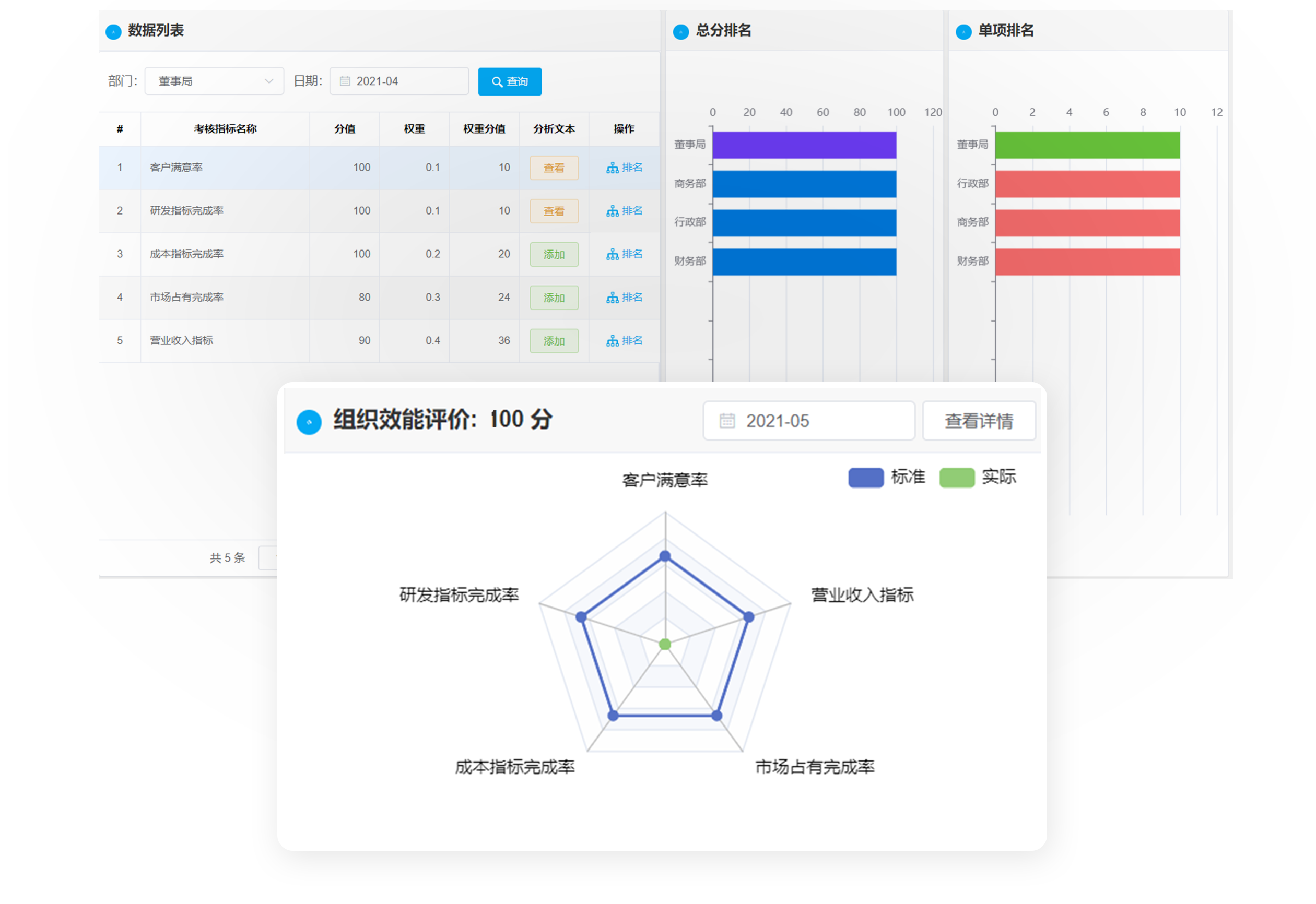The width and height of the screenshot is (1316, 904).
Task: Click 添加 button for 成本指标完成率 row
Action: point(554,254)
